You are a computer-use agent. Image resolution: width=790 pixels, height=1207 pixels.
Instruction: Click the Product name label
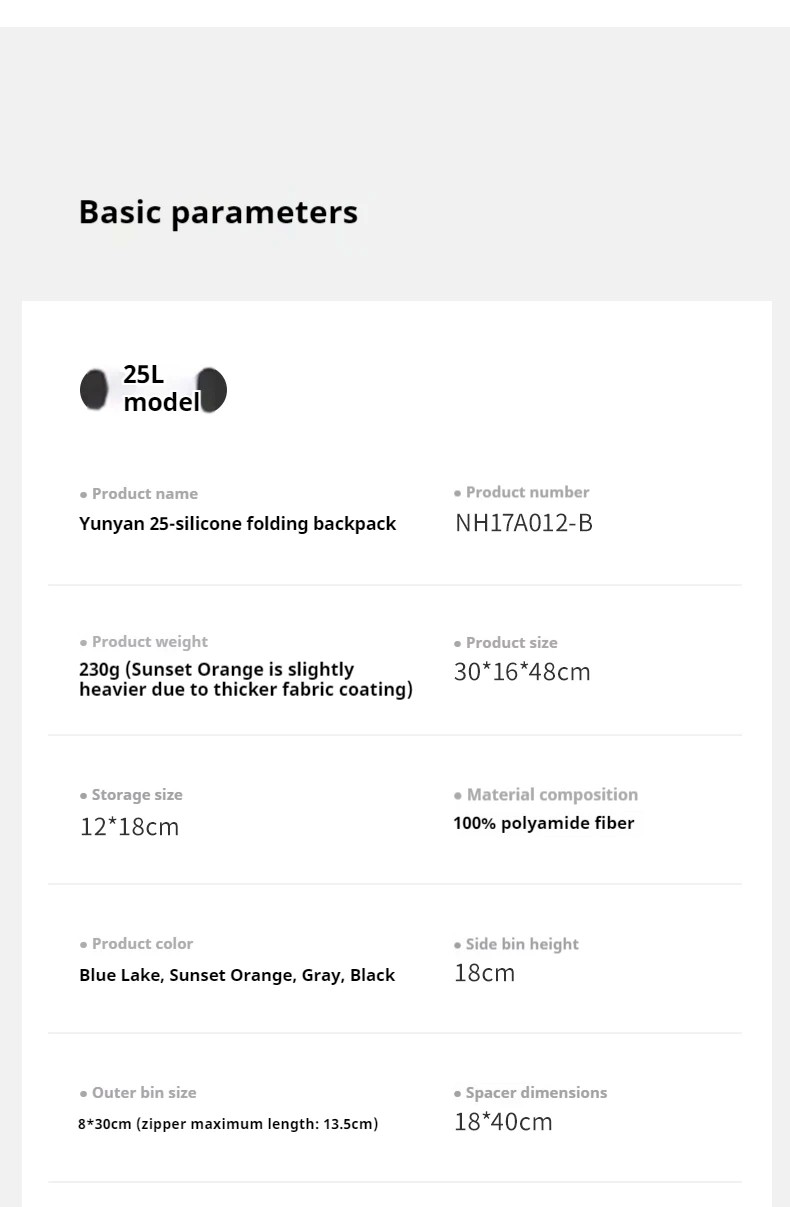[x=139, y=494]
